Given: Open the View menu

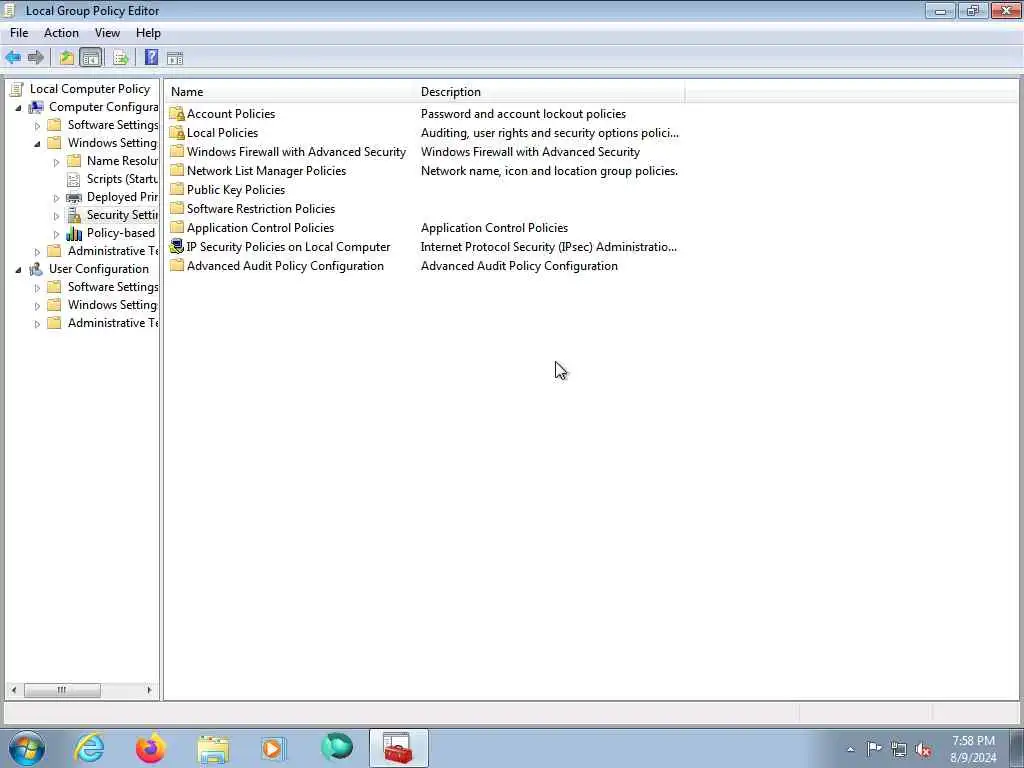Looking at the screenshot, I should click(107, 33).
